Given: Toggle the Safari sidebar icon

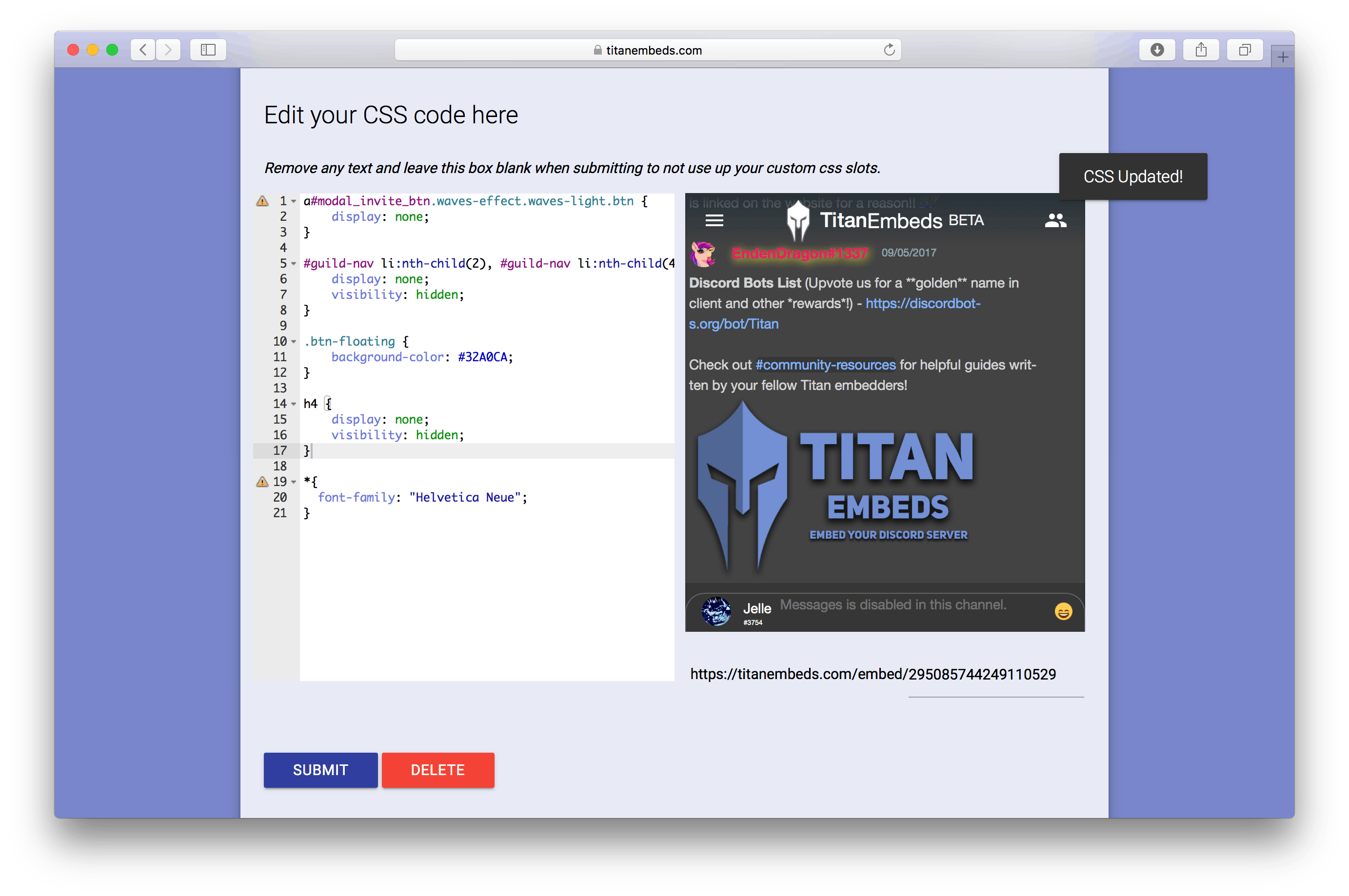Looking at the screenshot, I should pos(208,50).
